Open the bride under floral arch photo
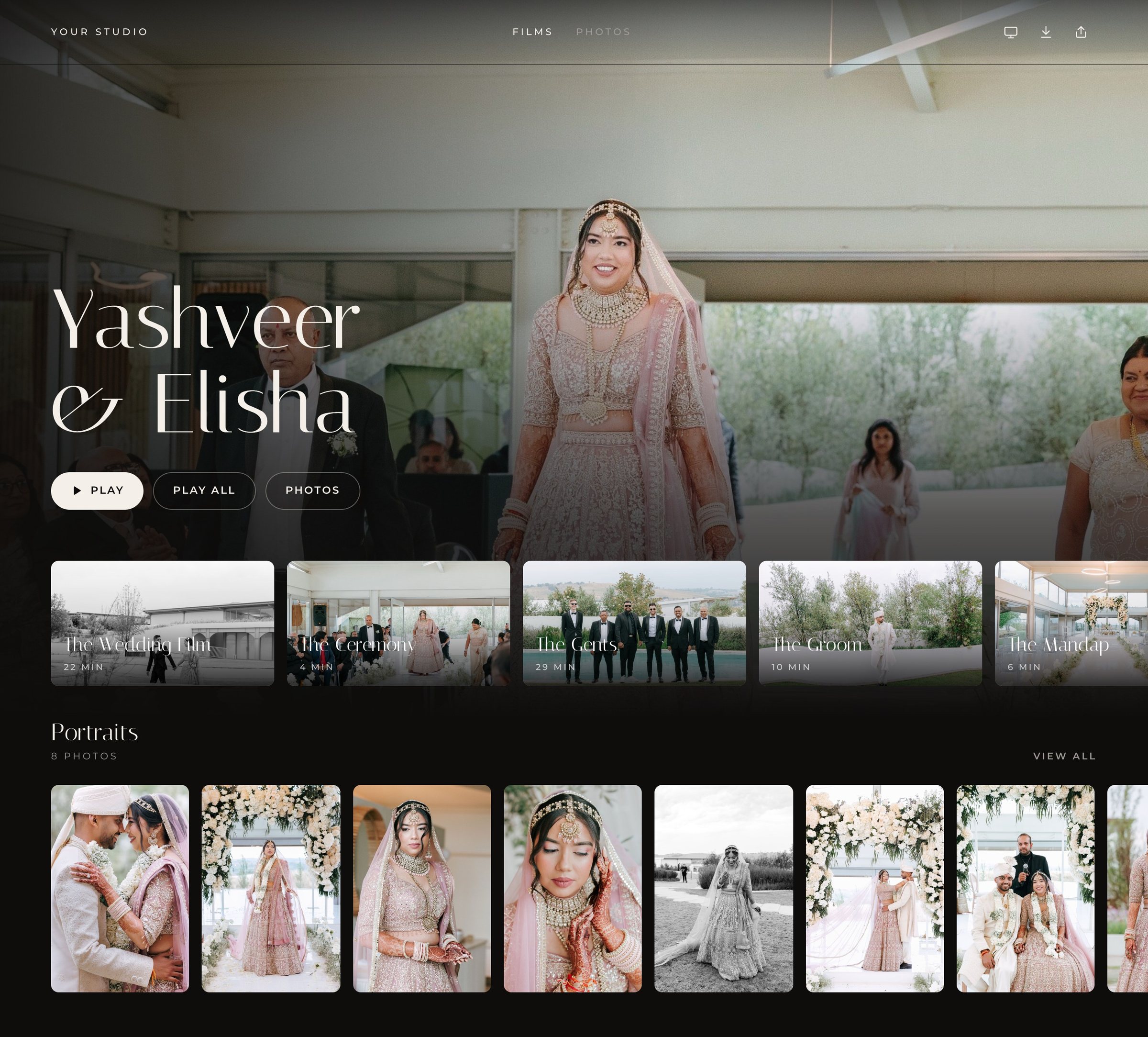 (271, 889)
